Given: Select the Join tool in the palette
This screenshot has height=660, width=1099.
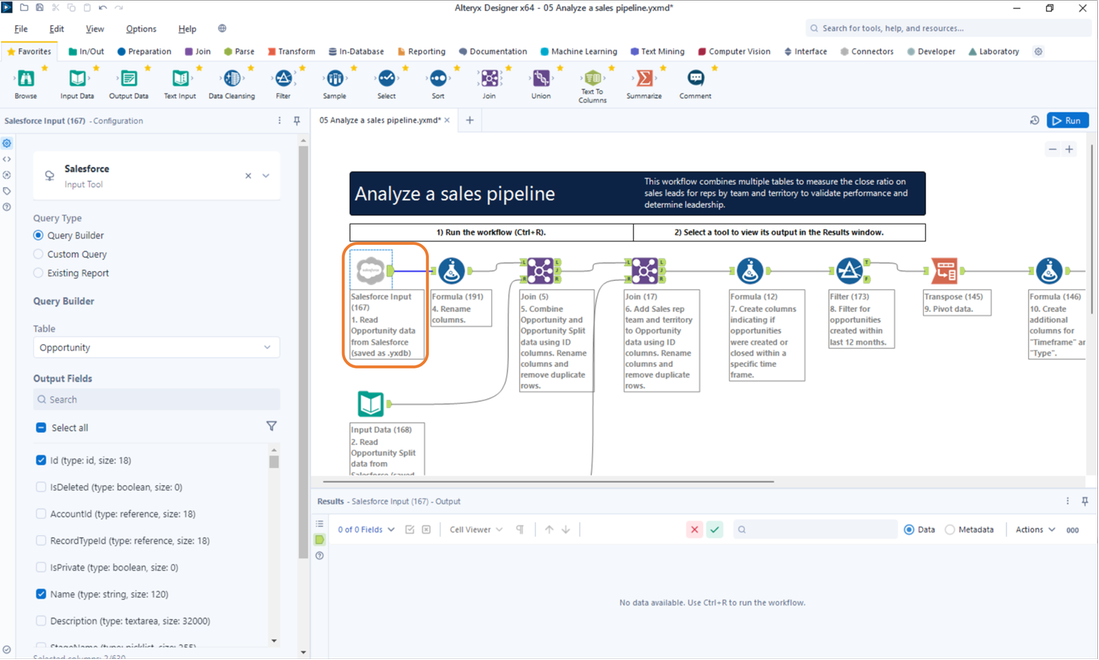Looking at the screenshot, I should pos(489,78).
